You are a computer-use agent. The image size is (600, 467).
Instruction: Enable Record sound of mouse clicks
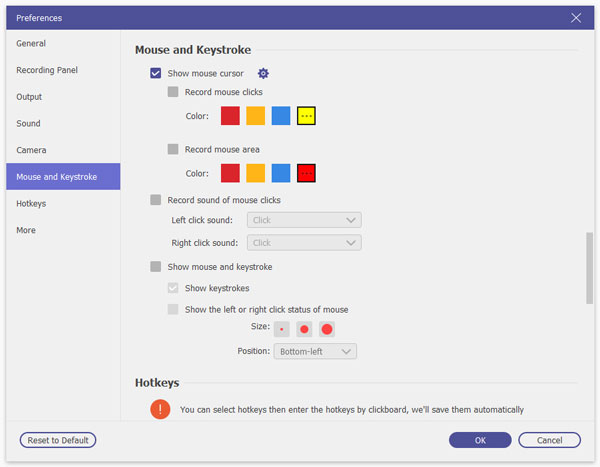[156, 200]
